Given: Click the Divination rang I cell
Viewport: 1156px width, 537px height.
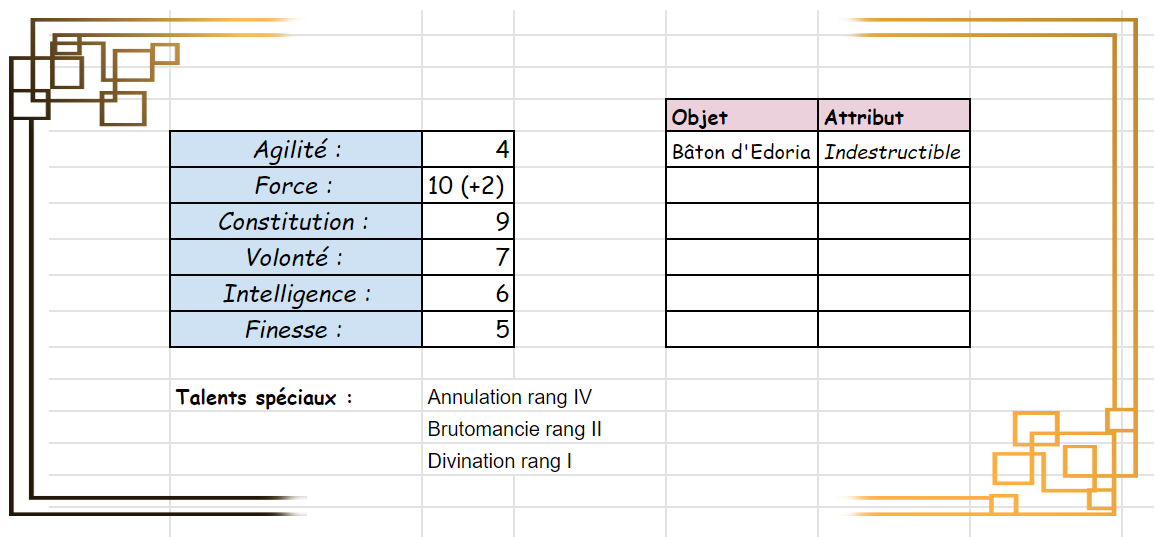Looking at the screenshot, I should (500, 461).
